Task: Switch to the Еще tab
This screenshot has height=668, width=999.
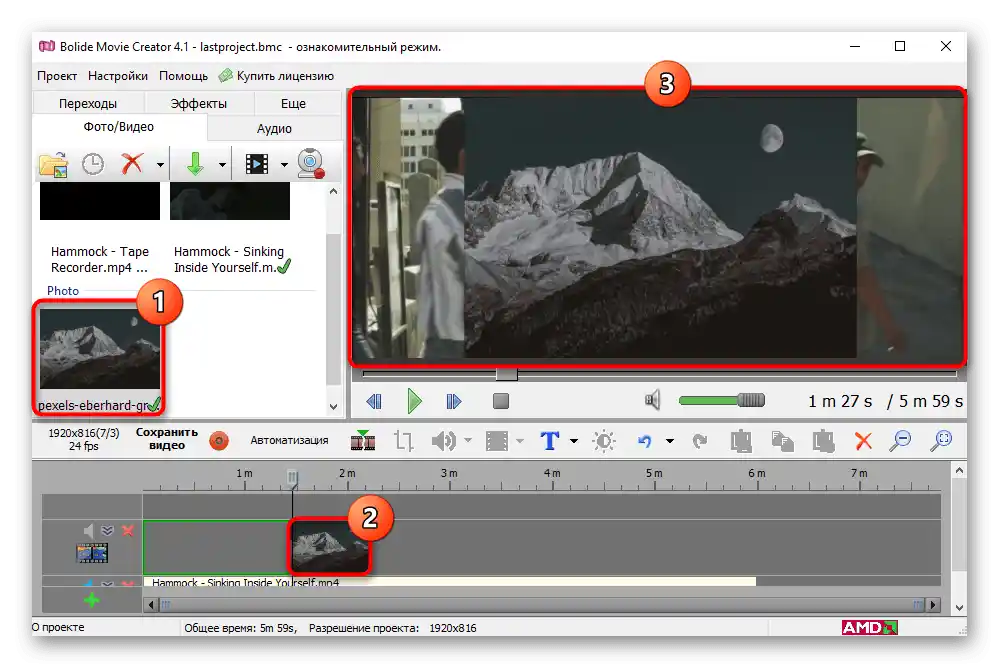Action: click(293, 103)
